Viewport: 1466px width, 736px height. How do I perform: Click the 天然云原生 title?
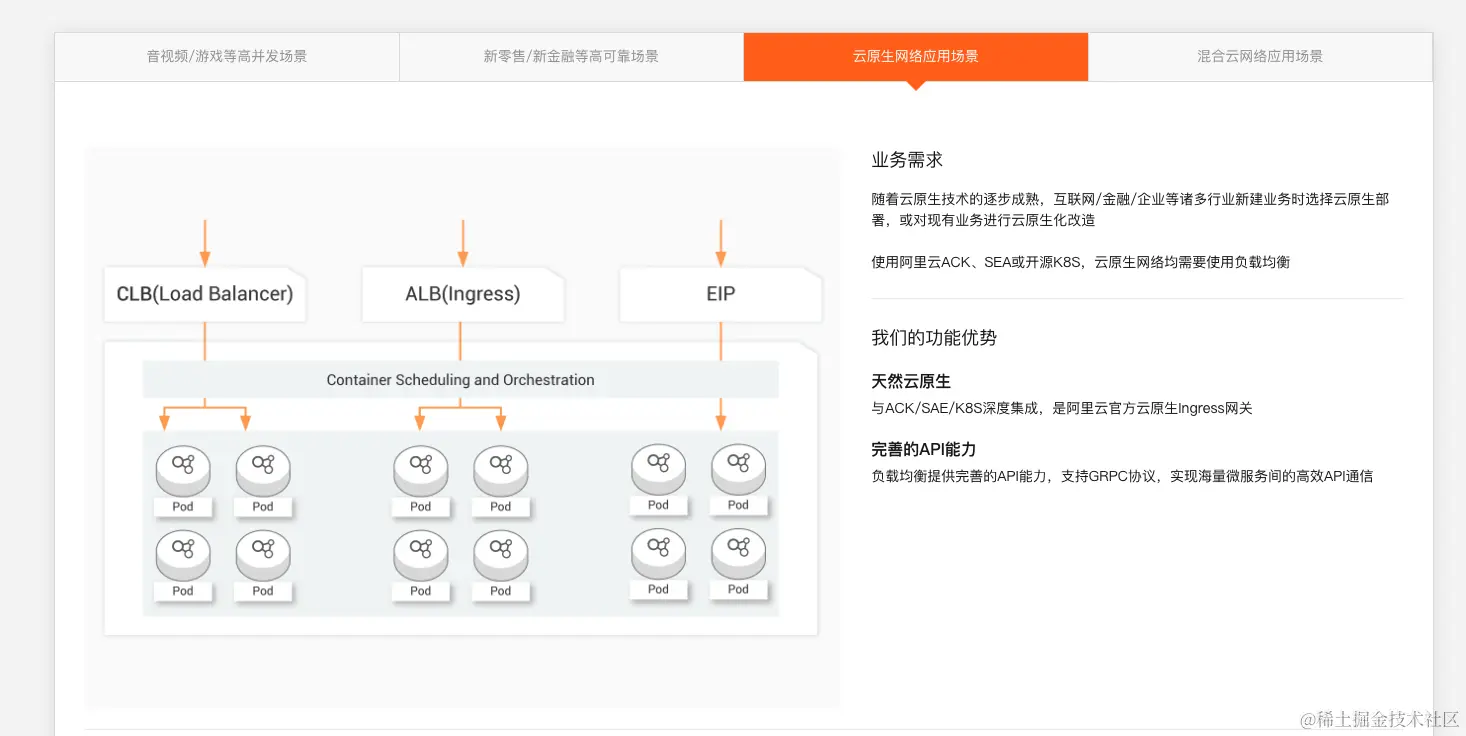(x=911, y=382)
